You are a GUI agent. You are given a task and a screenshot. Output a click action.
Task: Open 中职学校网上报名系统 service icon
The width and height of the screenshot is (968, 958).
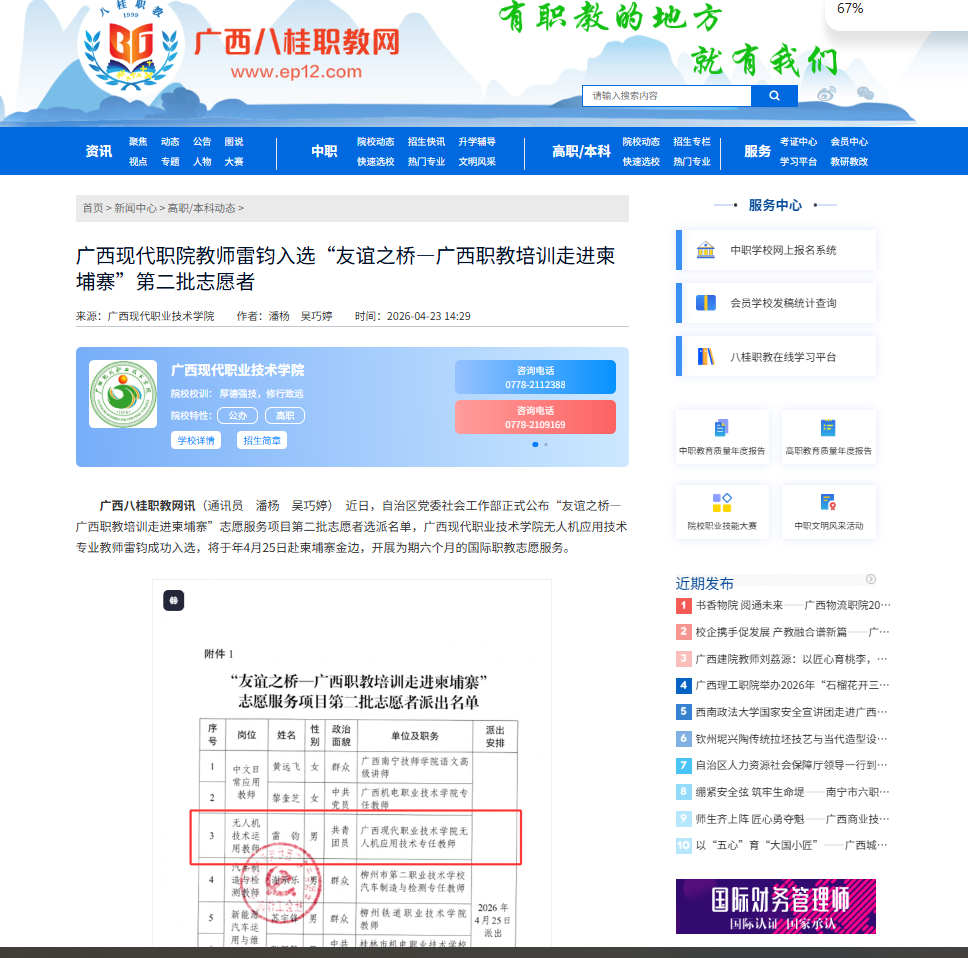point(705,250)
